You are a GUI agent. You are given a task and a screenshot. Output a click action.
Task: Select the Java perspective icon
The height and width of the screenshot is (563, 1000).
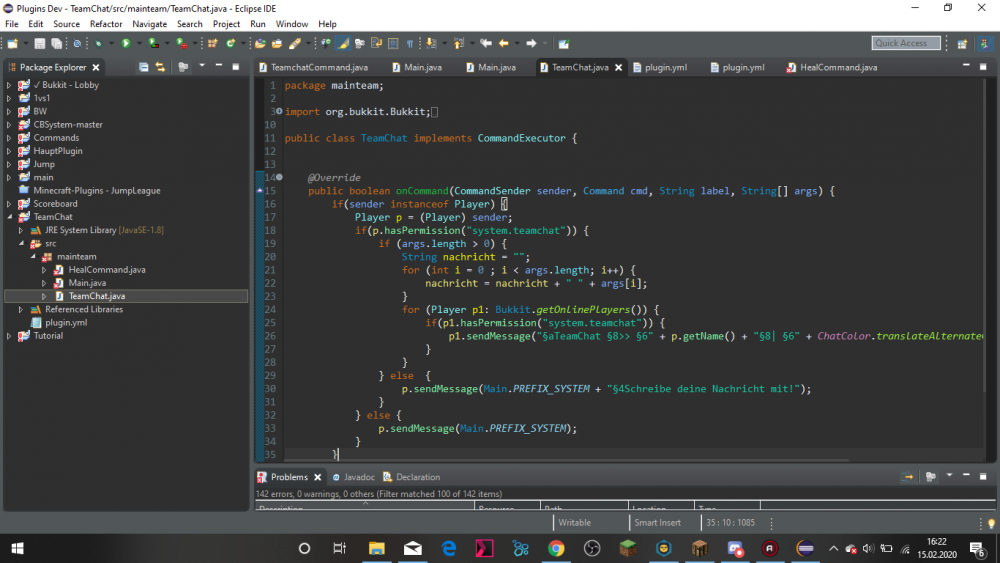pyautogui.click(x=985, y=43)
